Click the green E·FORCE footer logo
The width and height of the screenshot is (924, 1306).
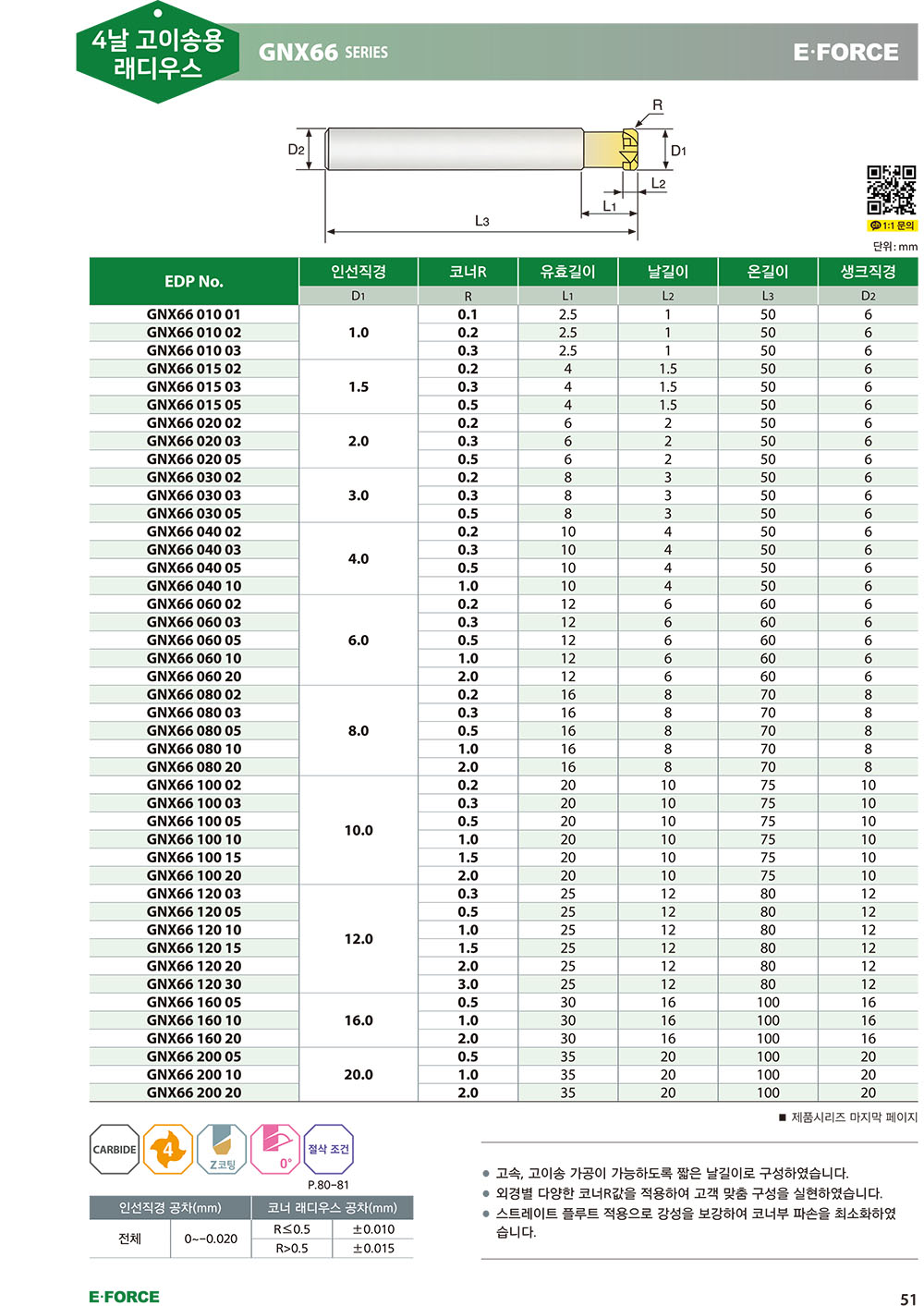point(124,1297)
